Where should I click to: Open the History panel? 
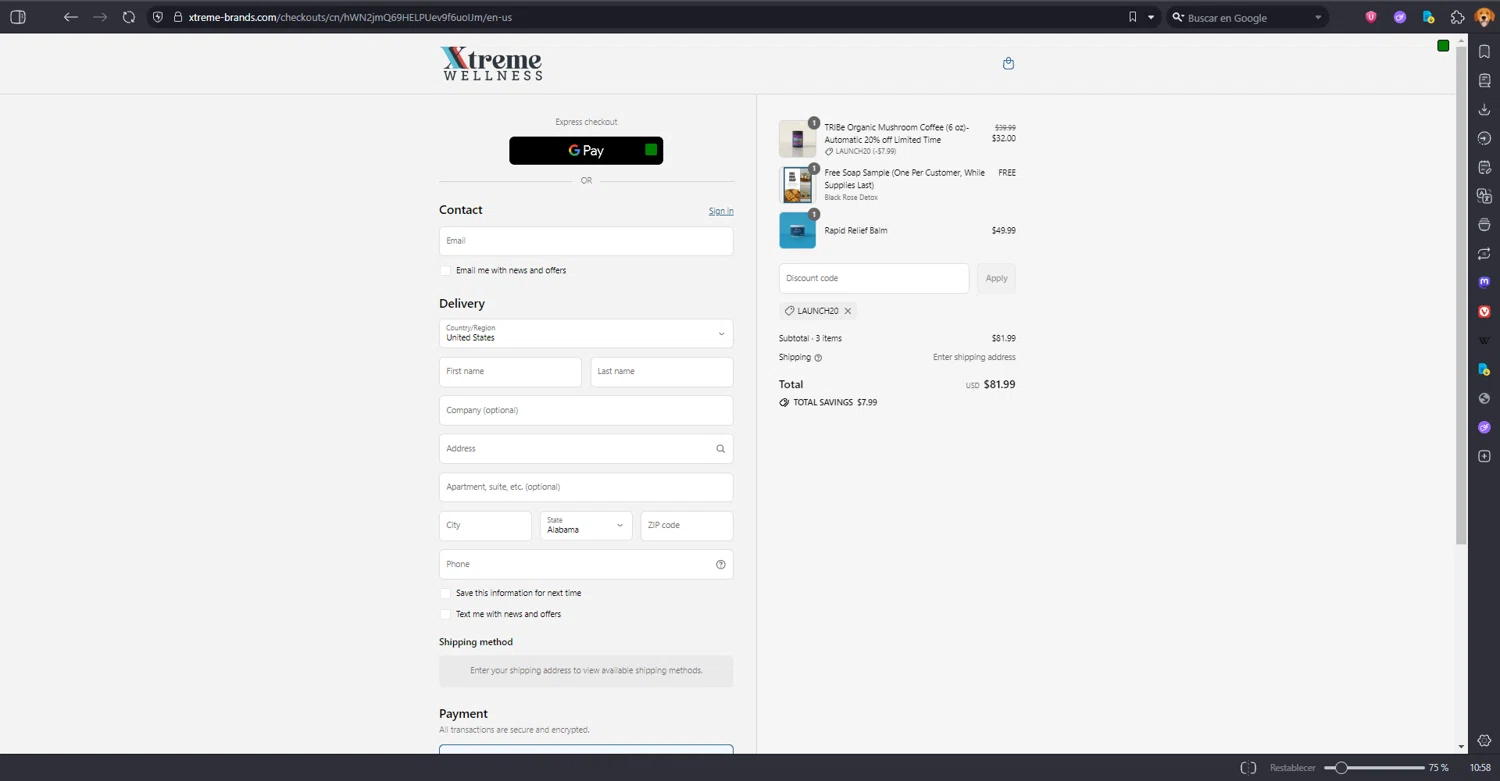pyautogui.click(x=1484, y=138)
